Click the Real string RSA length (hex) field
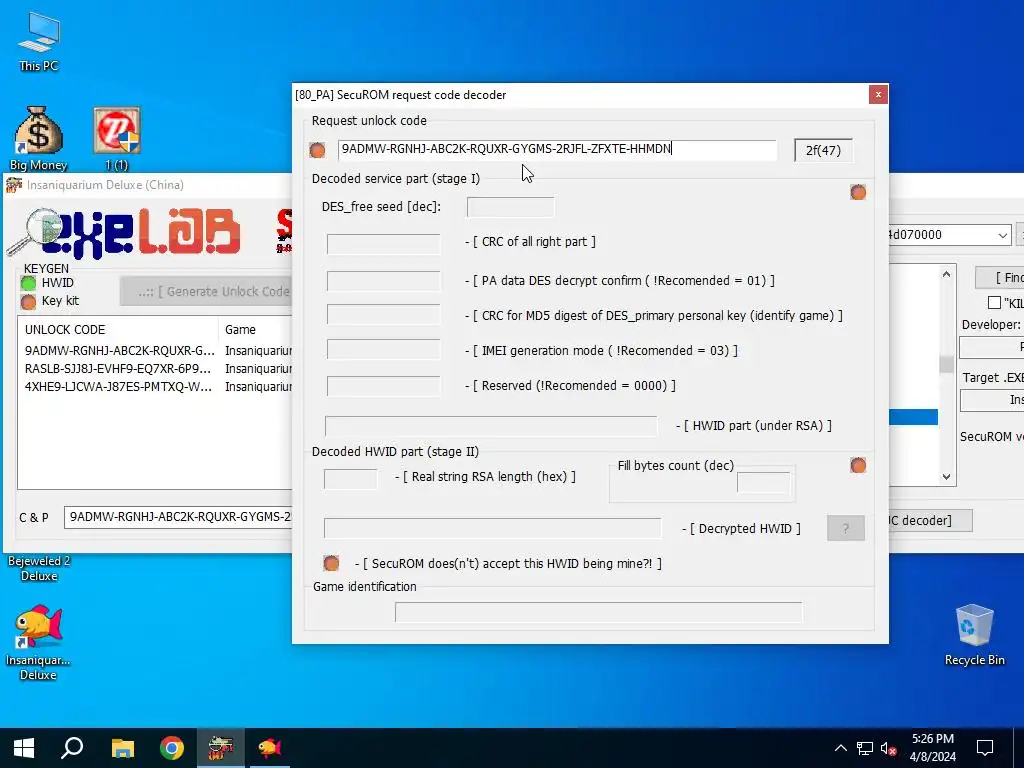 coord(351,479)
